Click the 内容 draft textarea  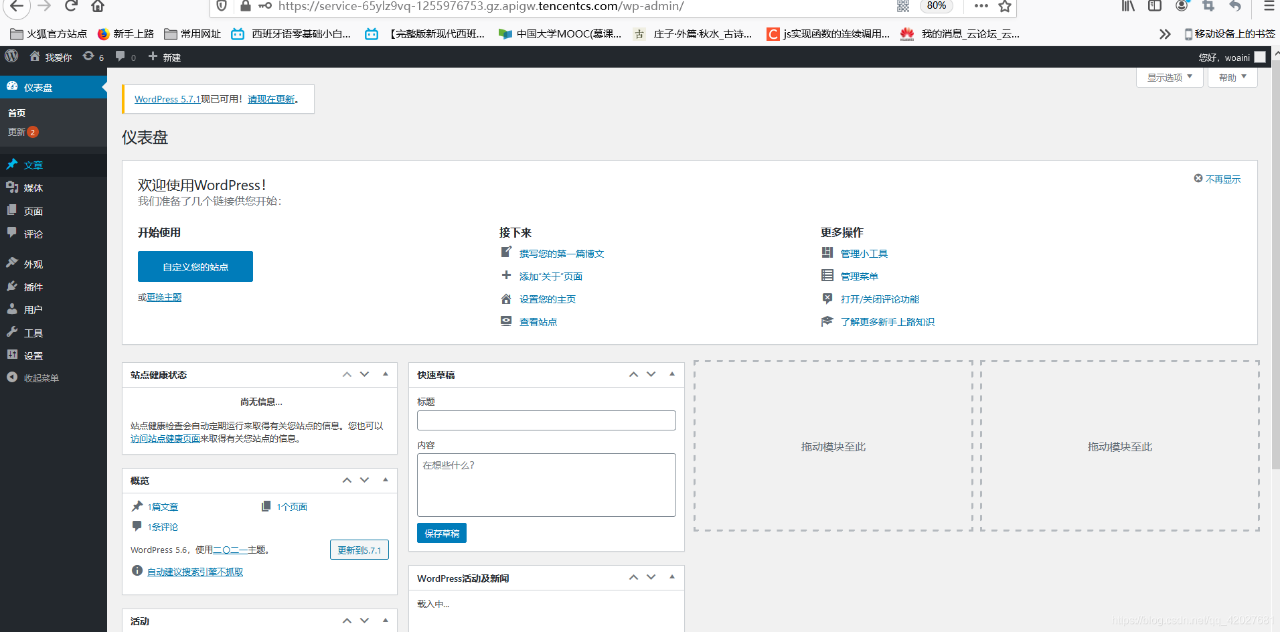546,485
